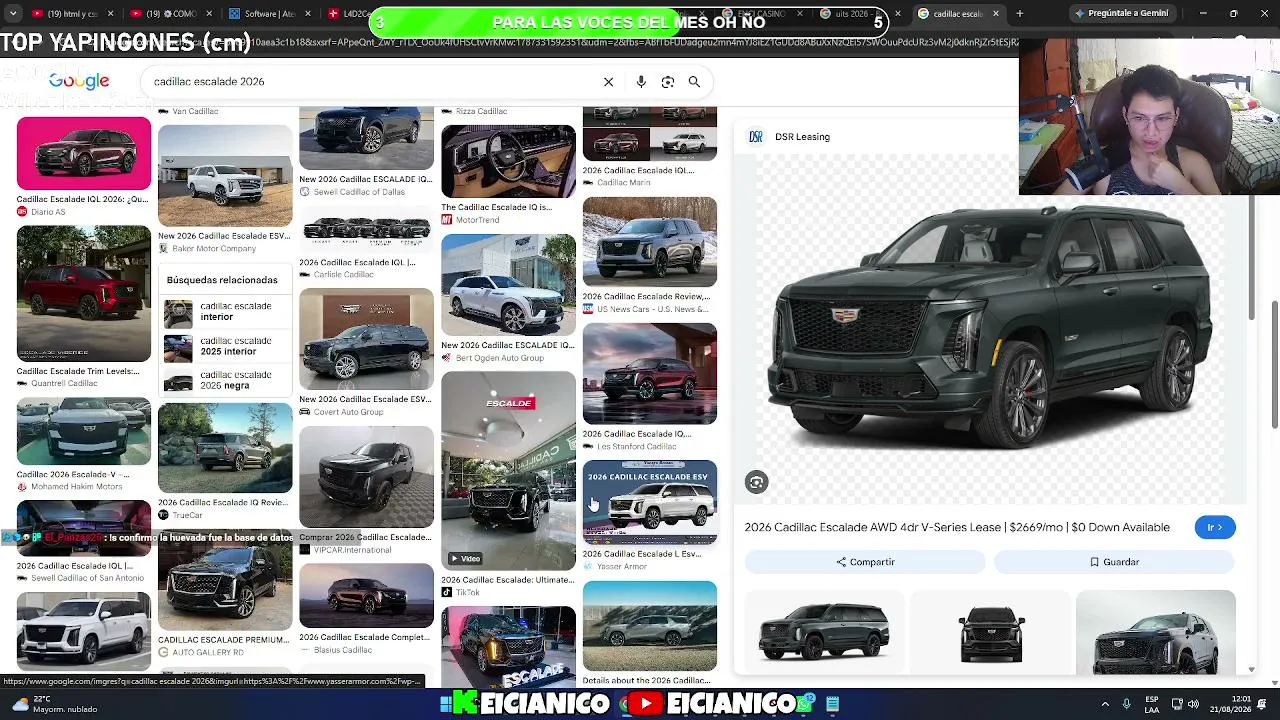Open the Baker Motor Company white Escalade image
This screenshot has width=1280, height=720.
[225, 176]
